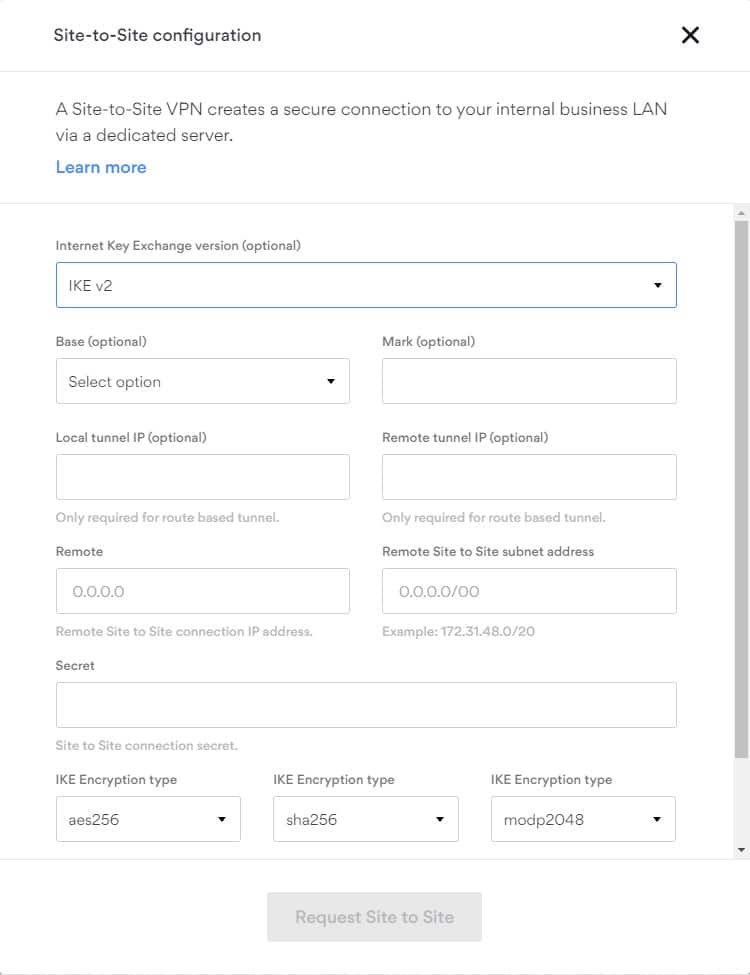Click the scrollbar up arrow
This screenshot has width=750, height=975.
(741, 213)
